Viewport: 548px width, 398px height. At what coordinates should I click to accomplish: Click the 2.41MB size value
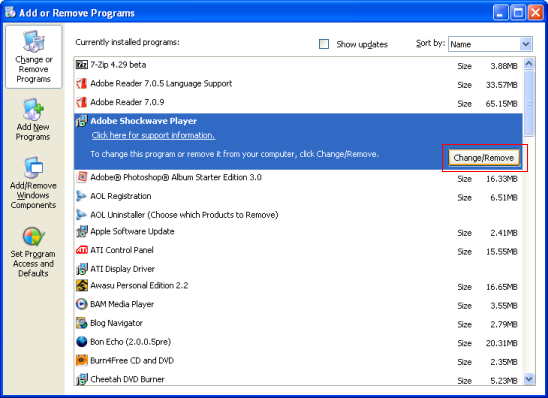504,233
